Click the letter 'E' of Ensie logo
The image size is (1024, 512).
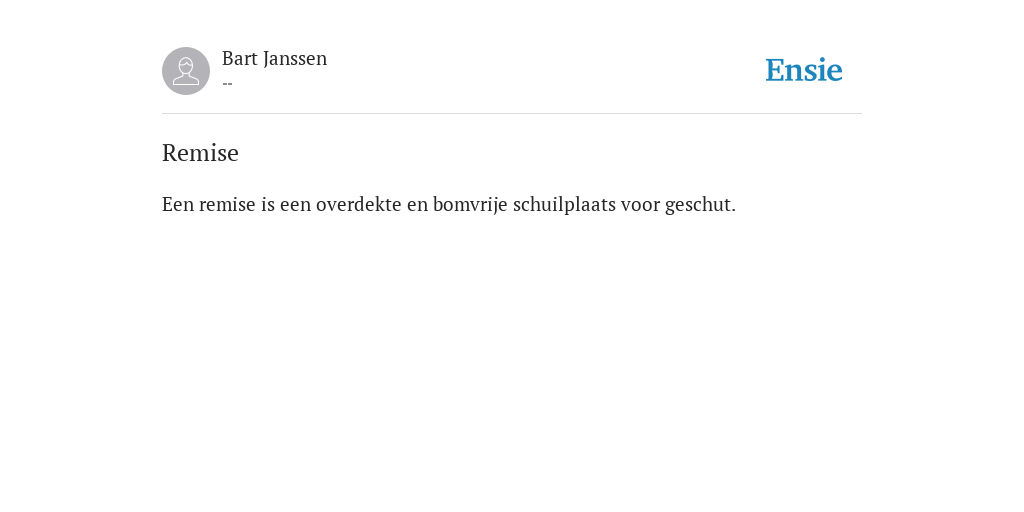(775, 70)
